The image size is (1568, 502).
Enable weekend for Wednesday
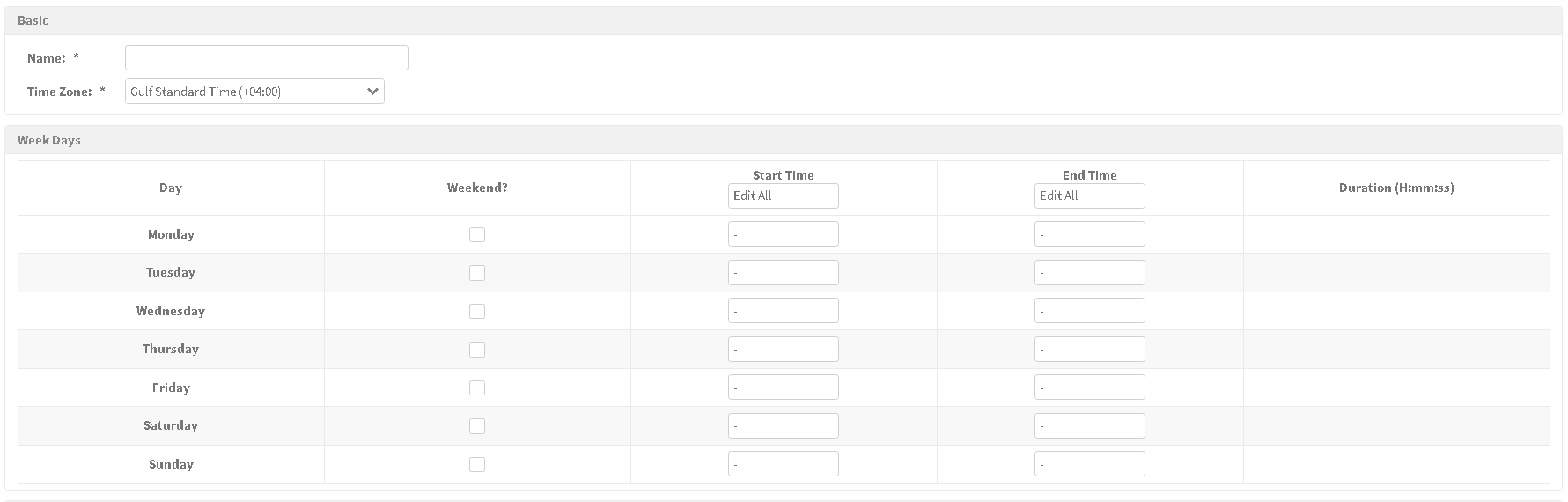pos(477,311)
